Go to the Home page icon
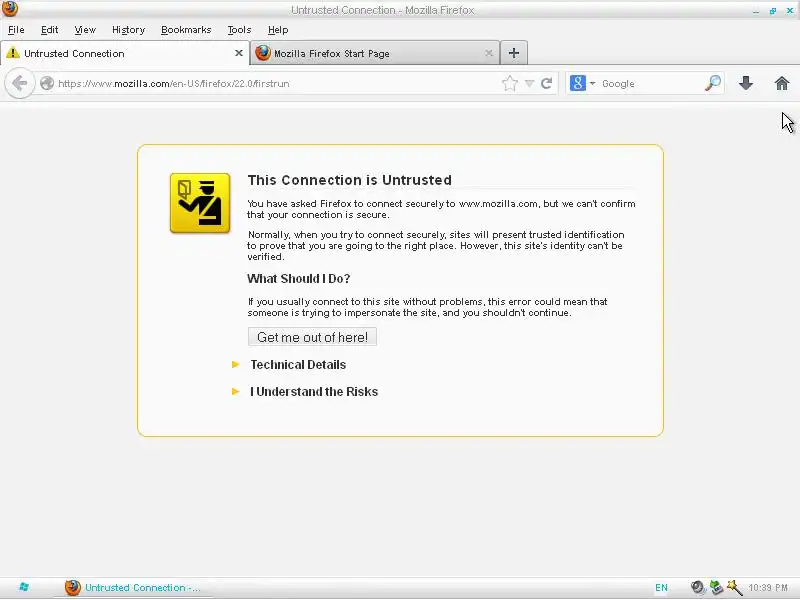This screenshot has height=600, width=800. coord(782,83)
